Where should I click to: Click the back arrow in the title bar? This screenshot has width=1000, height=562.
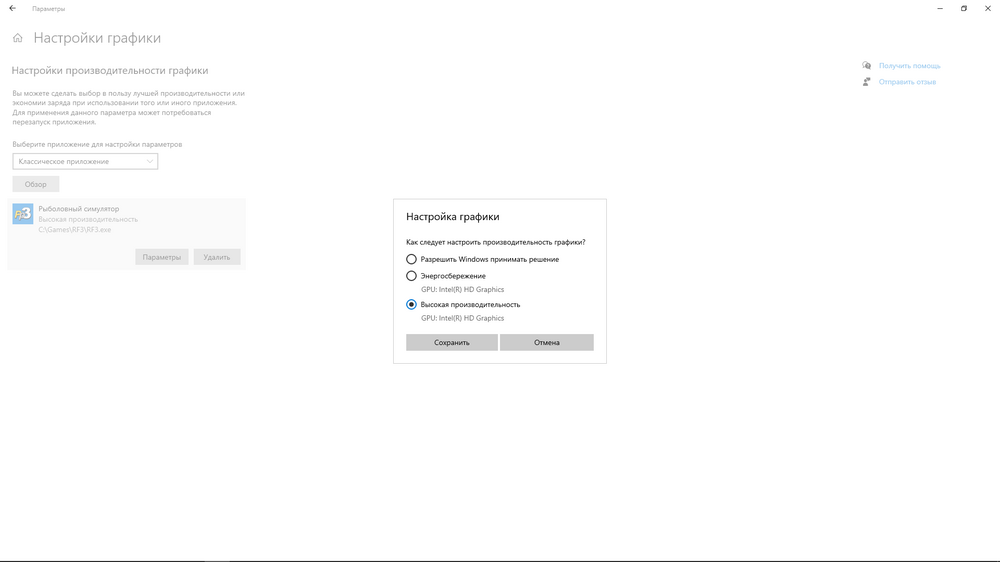pos(12,8)
